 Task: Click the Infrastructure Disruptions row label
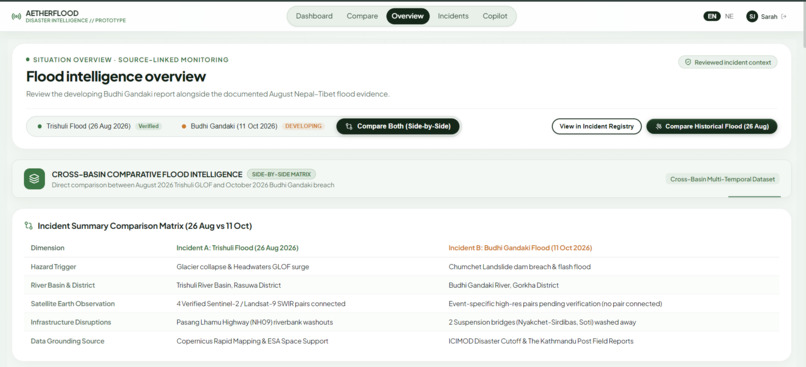coord(70,322)
